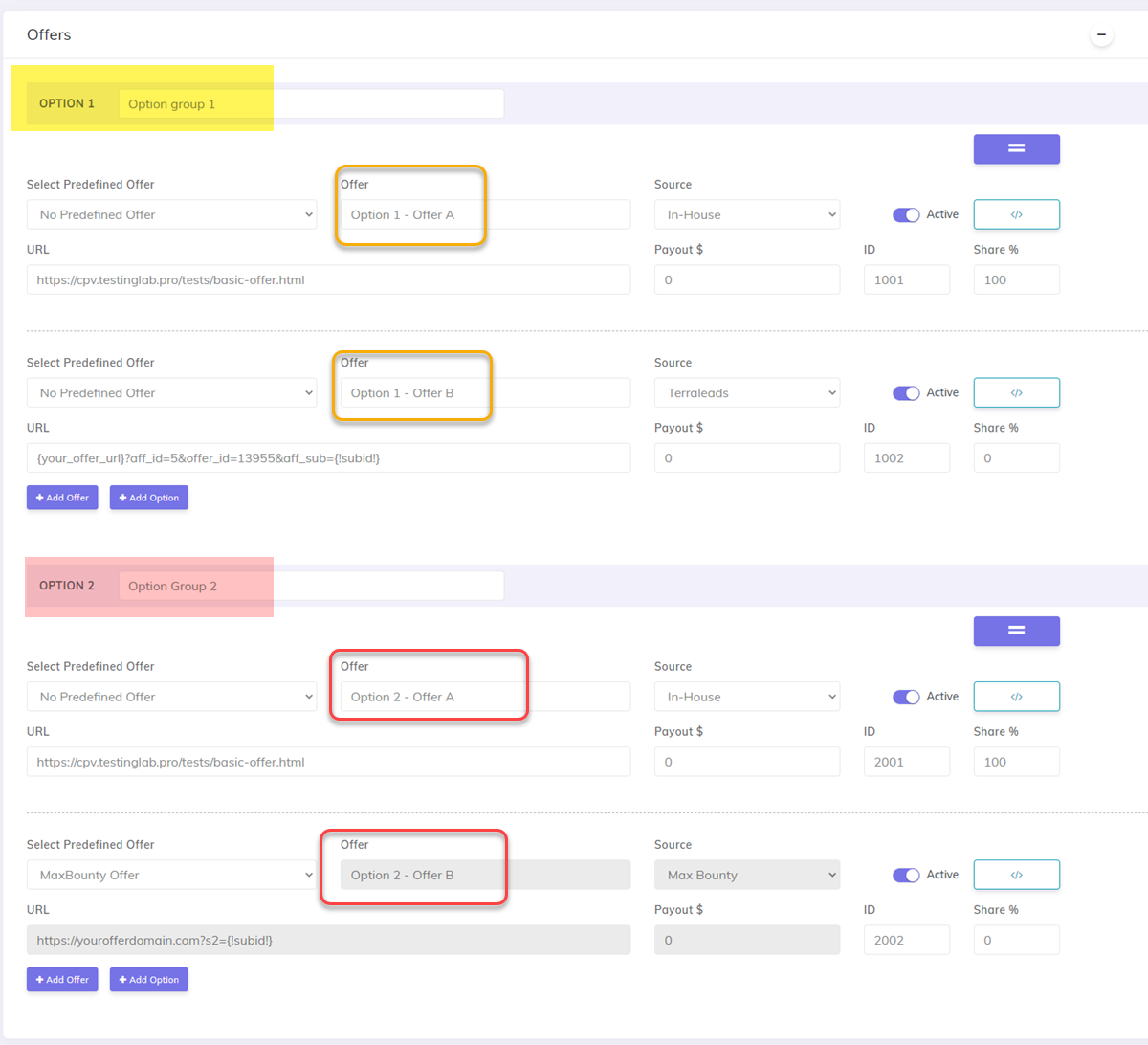Viewport: 1148px width, 1045px height.
Task: Open the Source dropdown showing Terraleads
Action: pyautogui.click(x=747, y=392)
